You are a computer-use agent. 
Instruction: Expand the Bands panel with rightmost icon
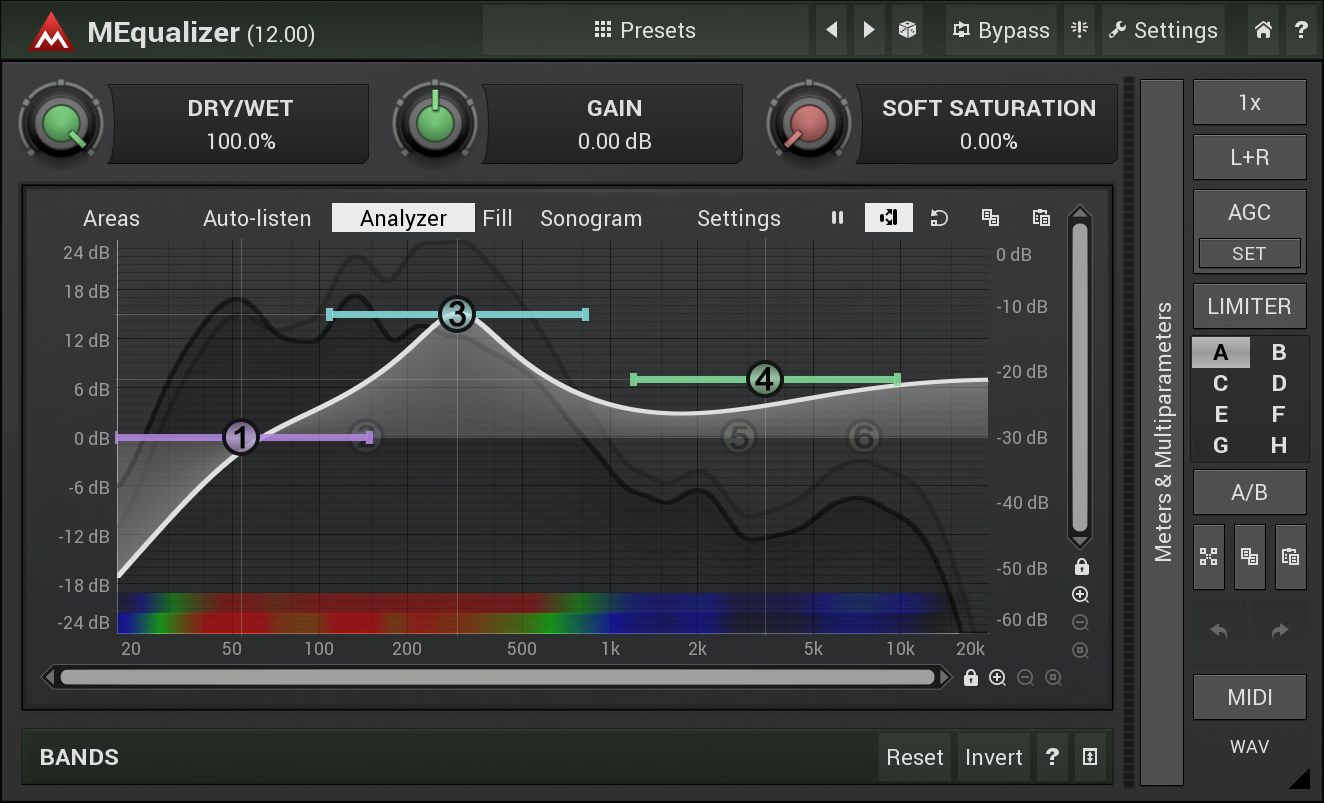pos(1090,757)
